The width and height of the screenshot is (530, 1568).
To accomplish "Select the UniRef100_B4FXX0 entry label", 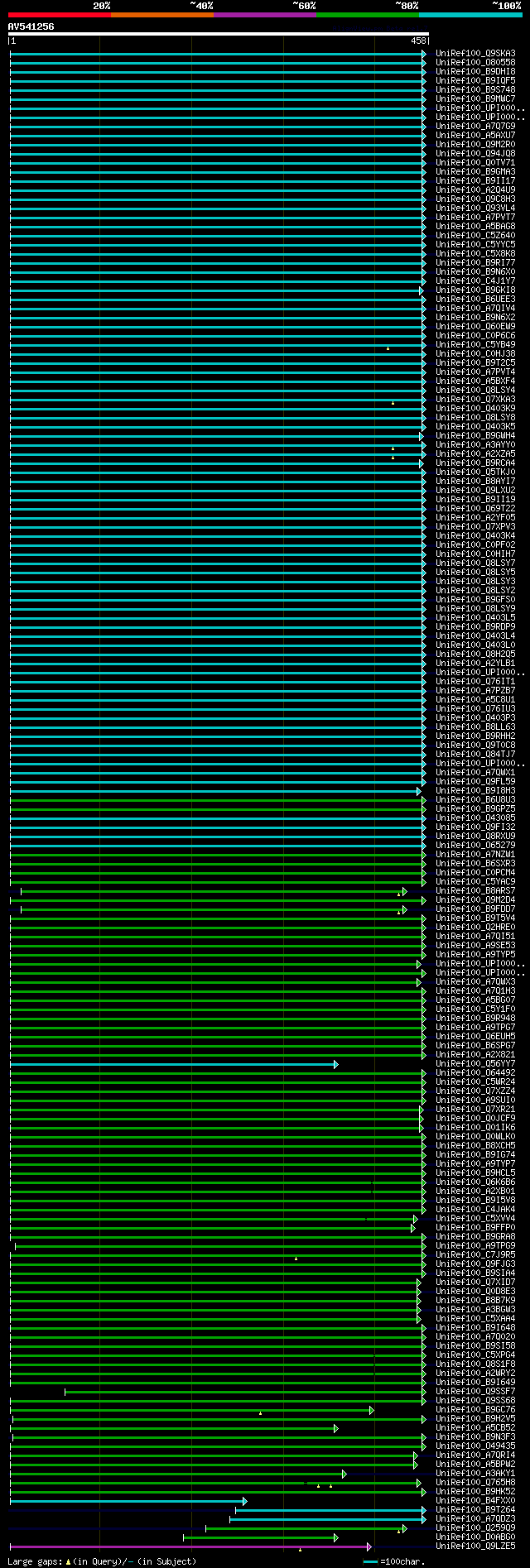I will (475, 1501).
